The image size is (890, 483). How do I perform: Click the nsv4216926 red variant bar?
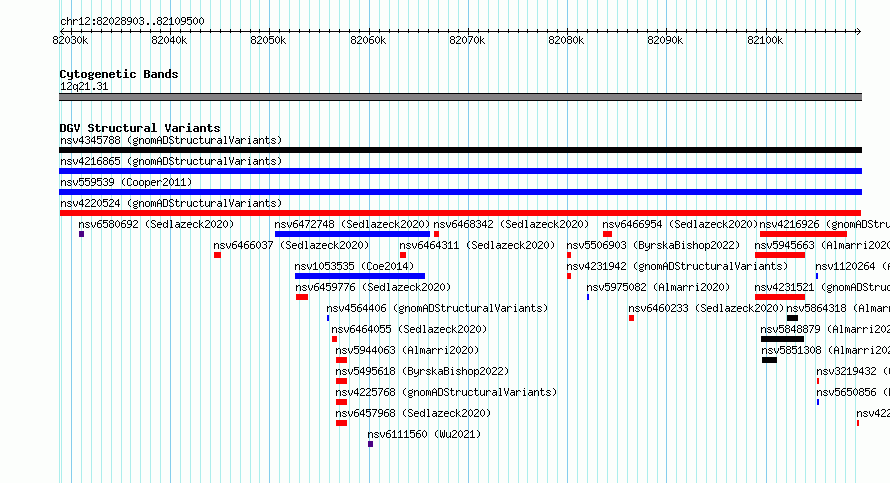coord(803,234)
